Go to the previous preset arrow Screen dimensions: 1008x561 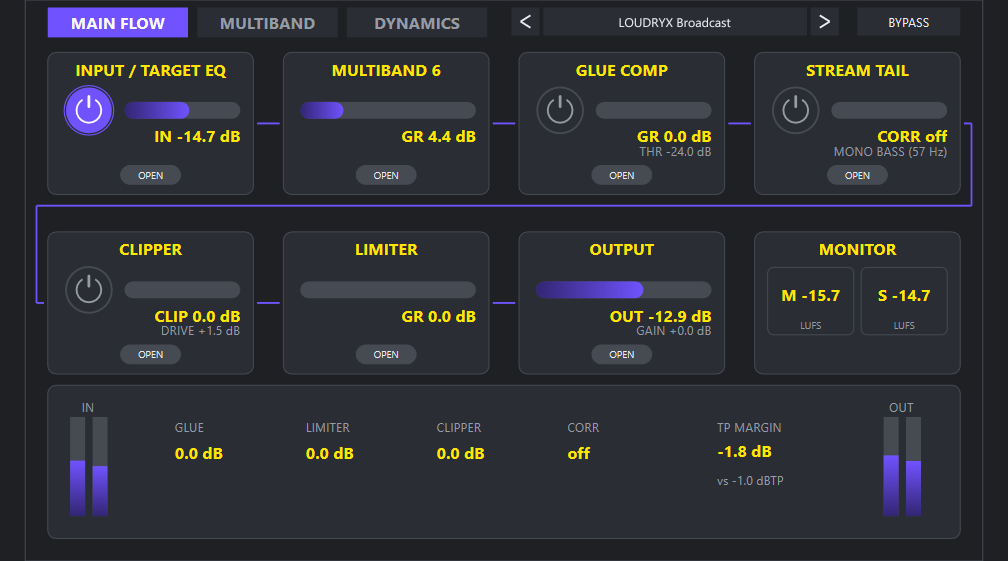click(525, 22)
